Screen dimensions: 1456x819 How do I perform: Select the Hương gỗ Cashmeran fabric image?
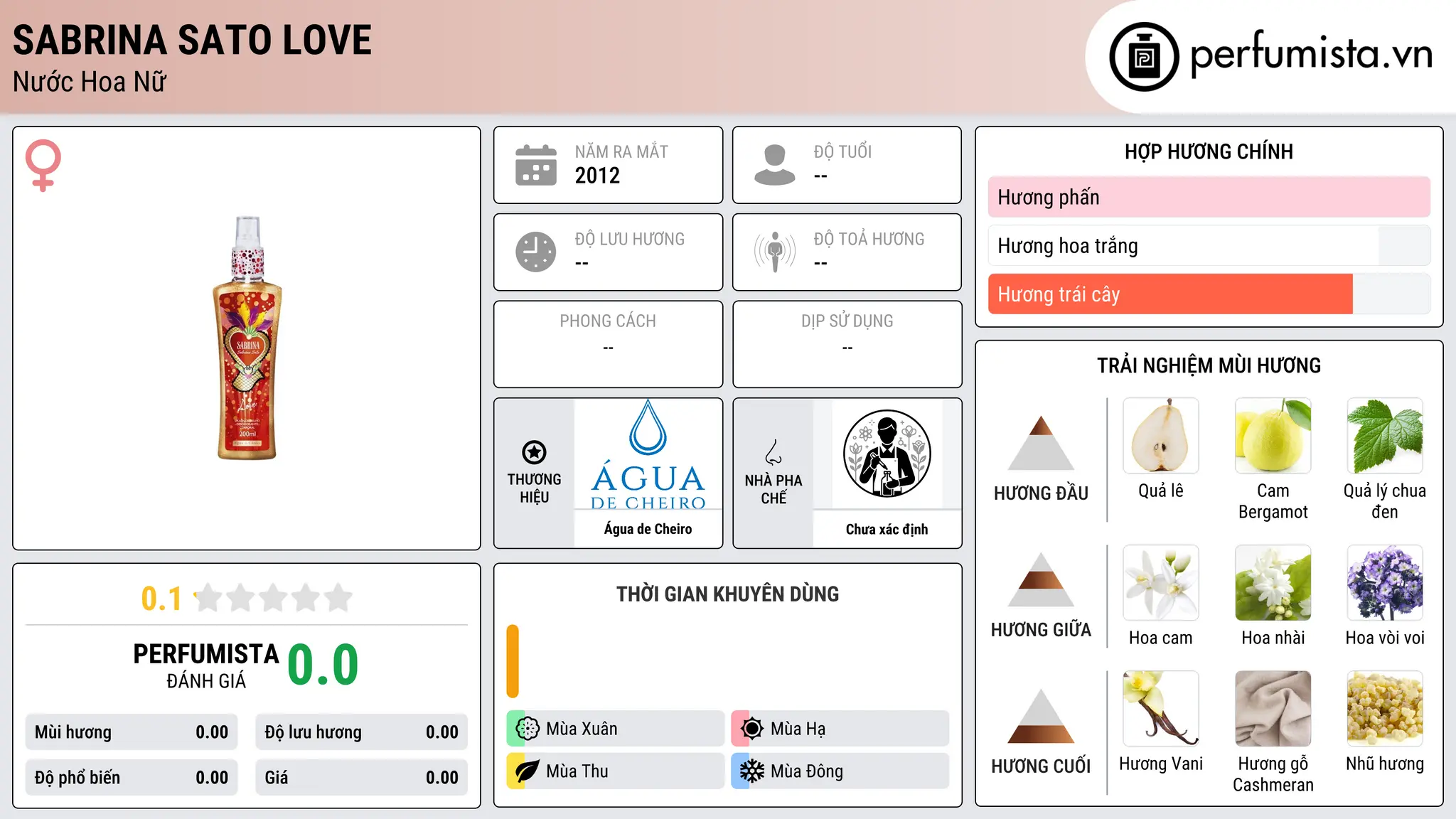[x=1273, y=709]
